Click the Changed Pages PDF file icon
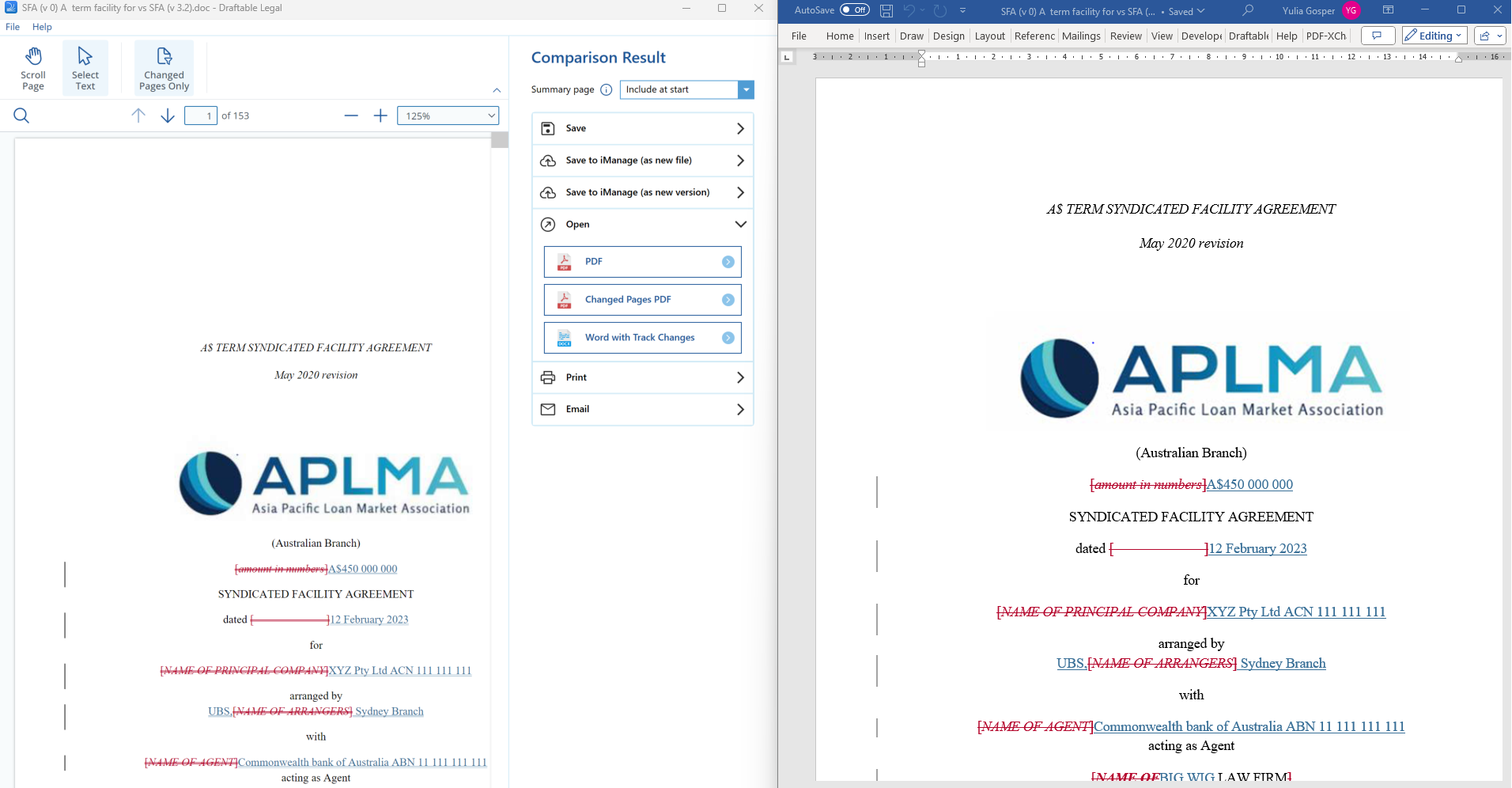 [564, 300]
